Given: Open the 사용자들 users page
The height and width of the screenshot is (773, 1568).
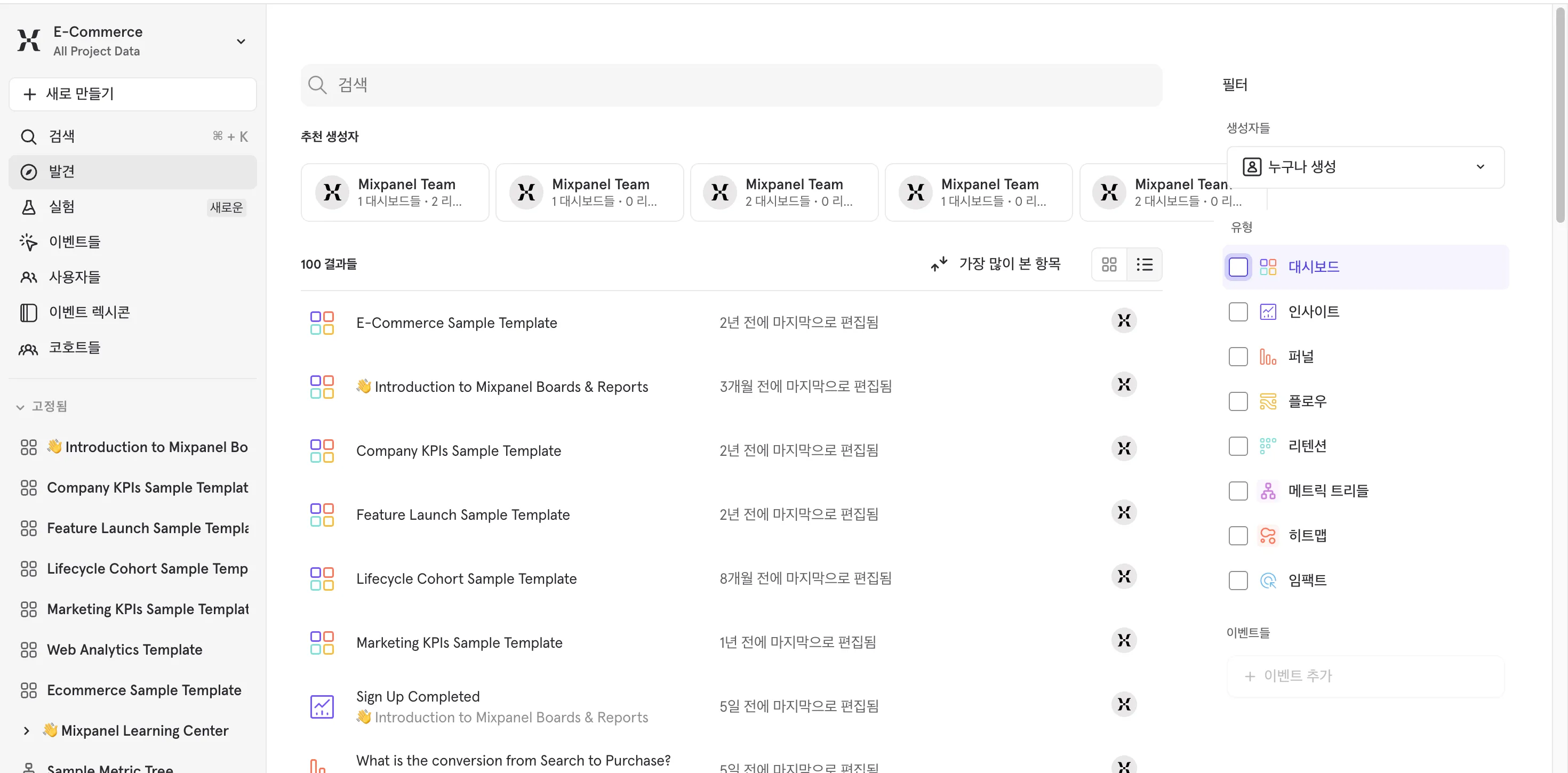Looking at the screenshot, I should pyautogui.click(x=133, y=277).
